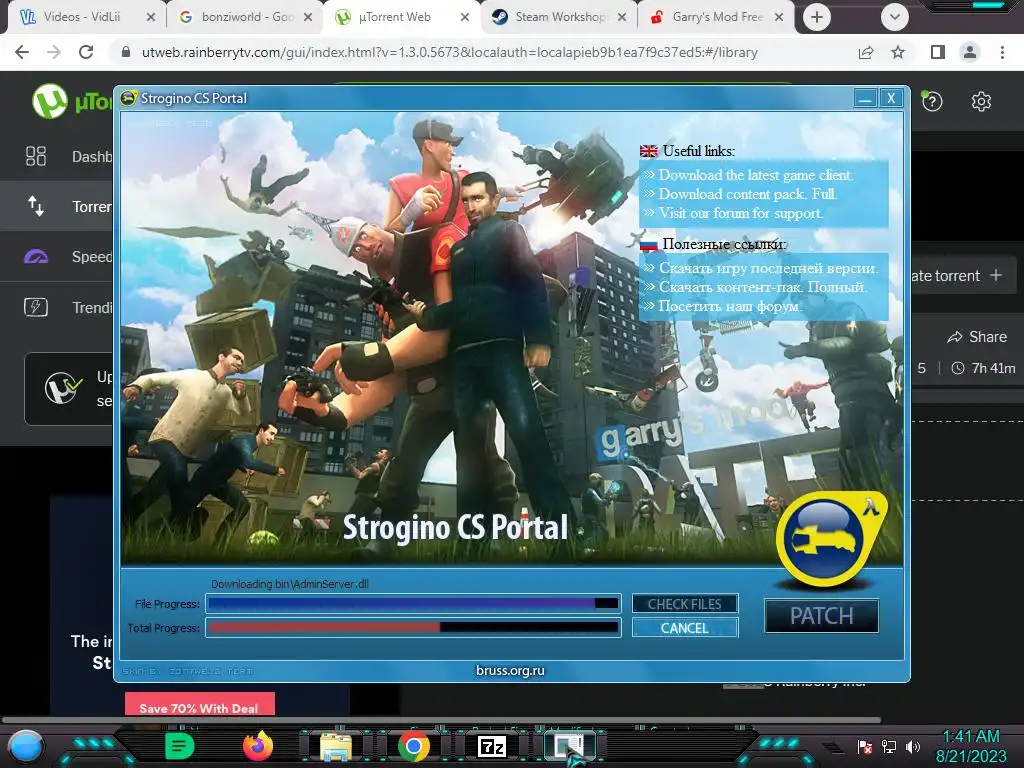Open Chrome's three-dot menu
Image resolution: width=1024 pixels, height=768 pixels.
pyautogui.click(x=1002, y=52)
